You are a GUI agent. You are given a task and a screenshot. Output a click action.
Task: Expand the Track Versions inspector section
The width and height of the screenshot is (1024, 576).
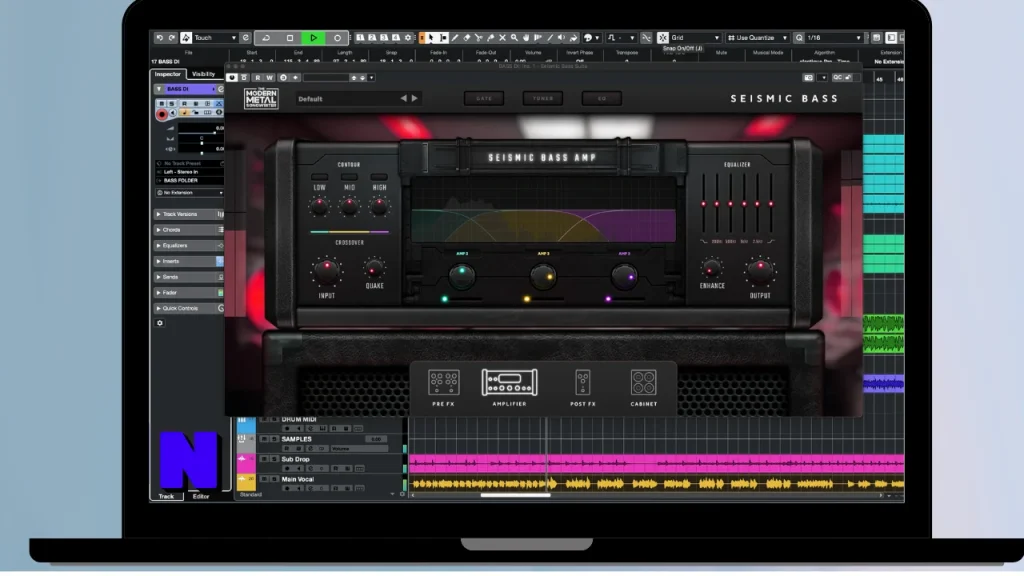[x=189, y=214]
